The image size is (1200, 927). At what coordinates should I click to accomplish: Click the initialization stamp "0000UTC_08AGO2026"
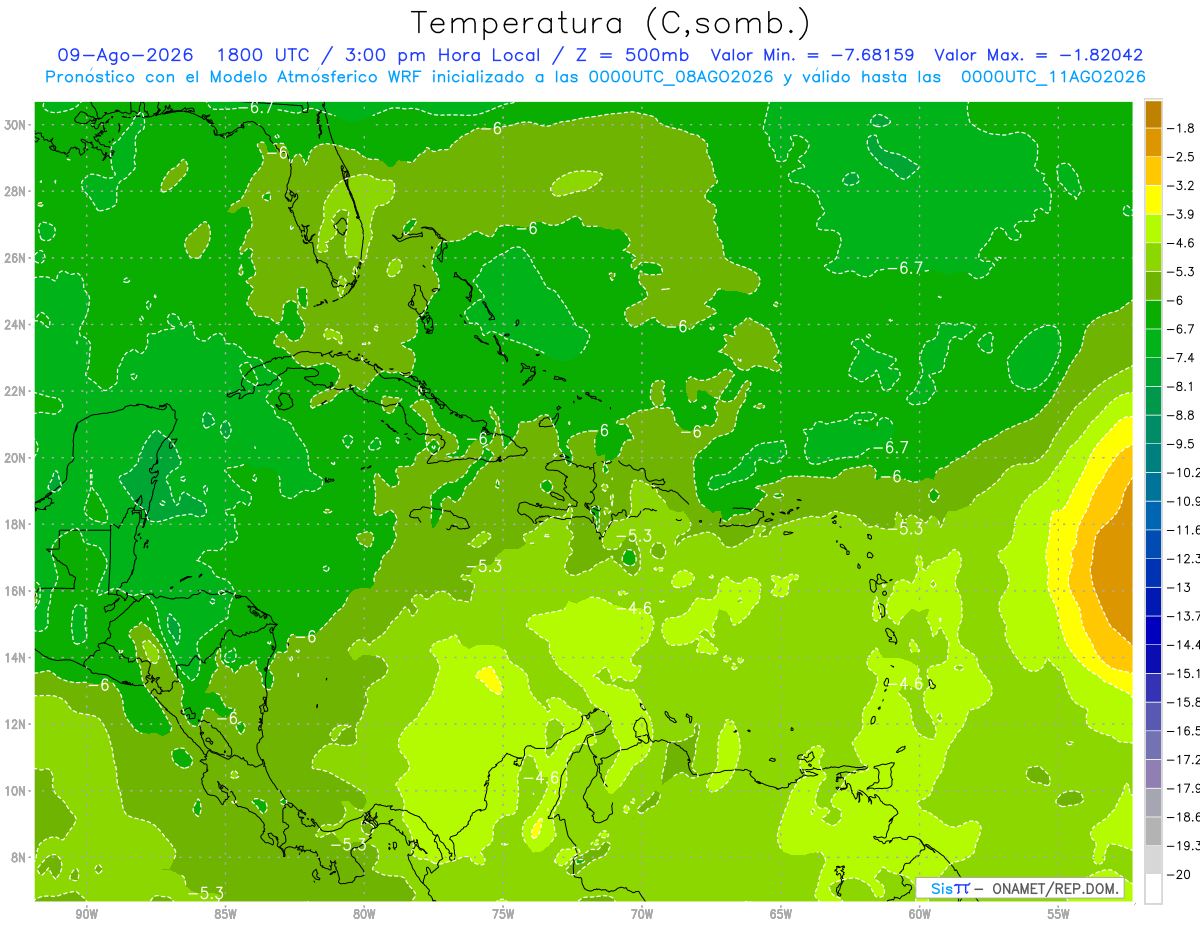[x=681, y=77]
